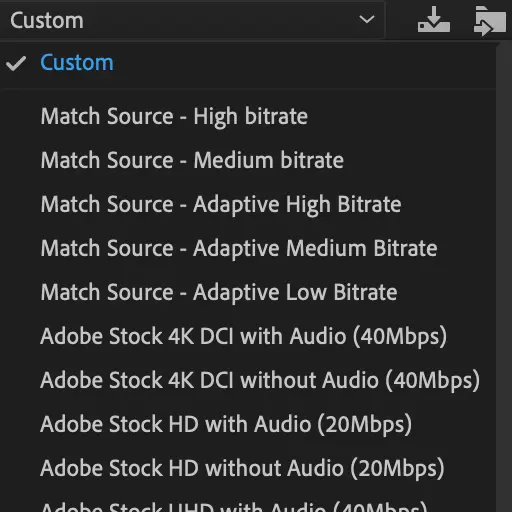Screen dimensions: 512x512
Task: Click the Save Preset download icon
Action: (434, 20)
